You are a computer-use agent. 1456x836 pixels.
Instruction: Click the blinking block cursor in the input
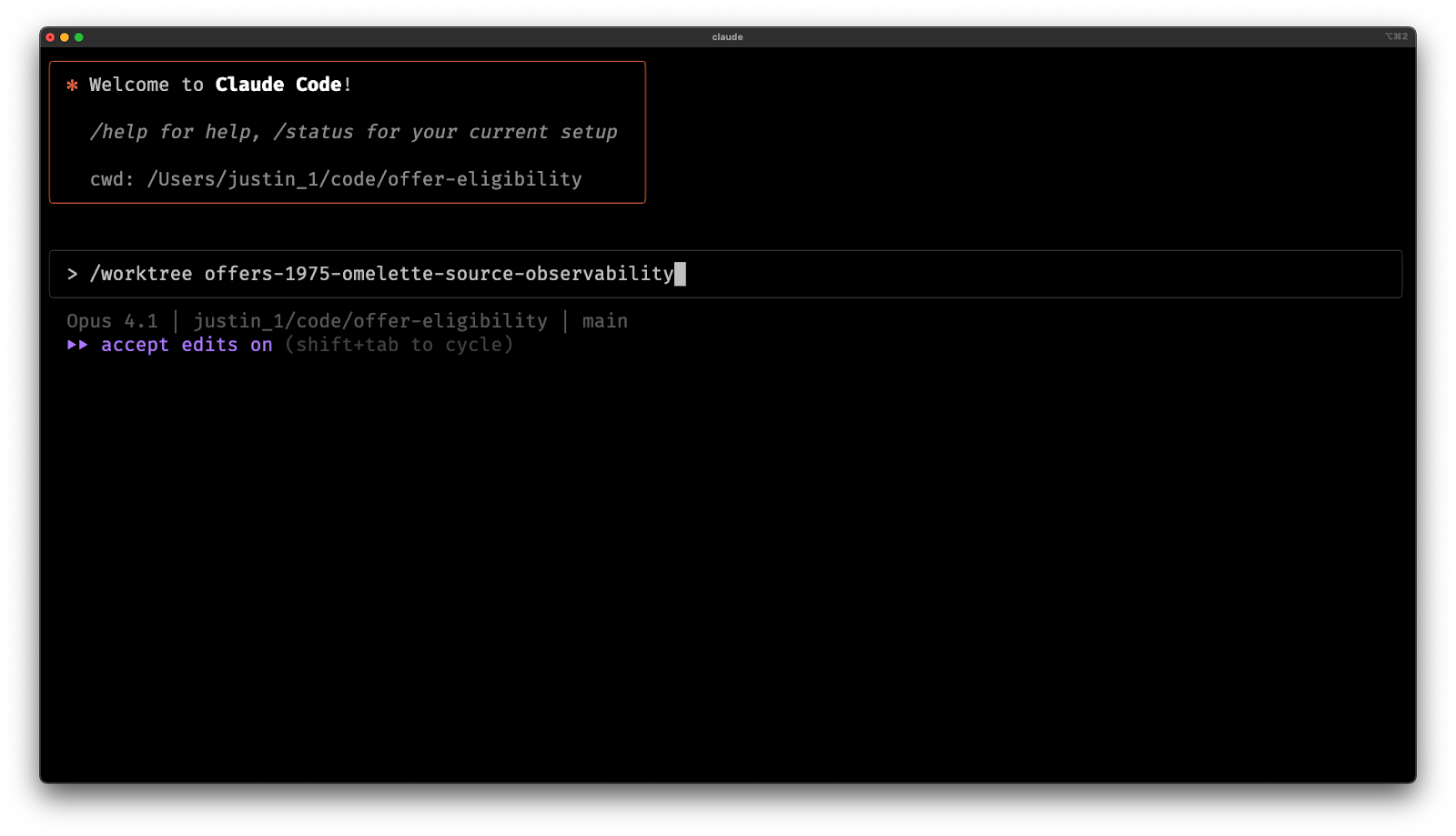pos(682,273)
